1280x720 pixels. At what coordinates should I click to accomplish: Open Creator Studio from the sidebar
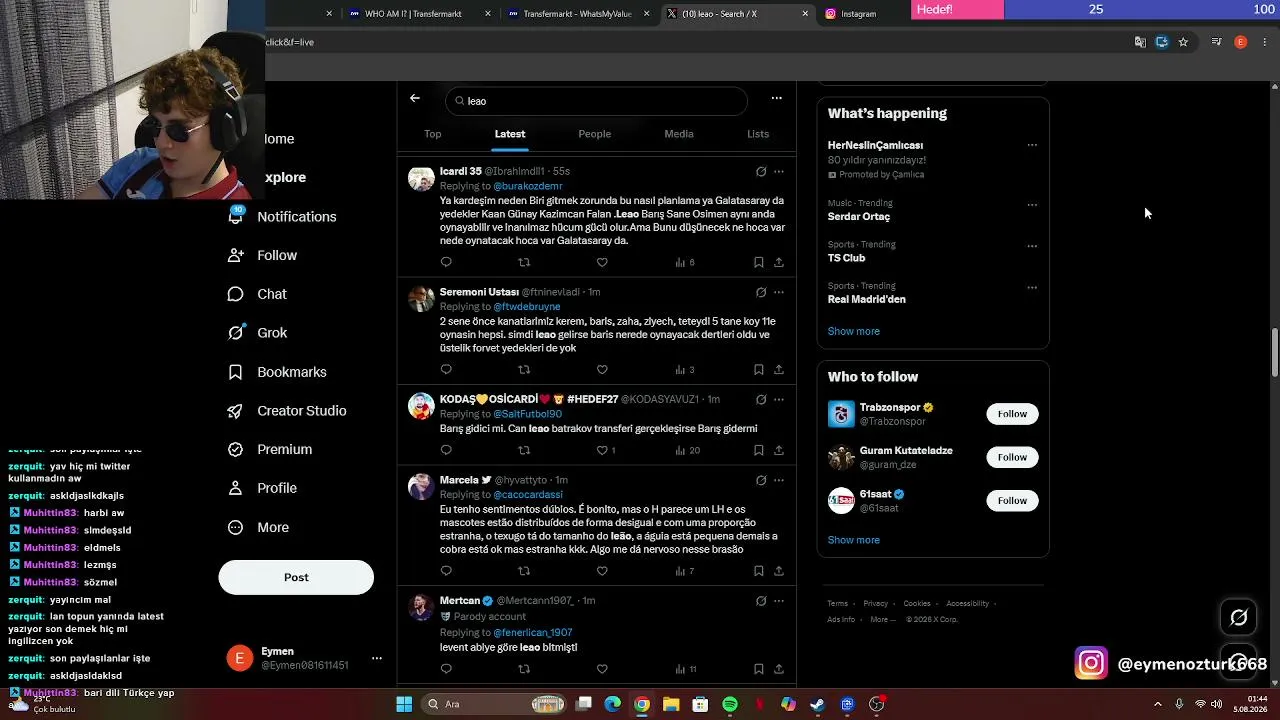pos(288,411)
